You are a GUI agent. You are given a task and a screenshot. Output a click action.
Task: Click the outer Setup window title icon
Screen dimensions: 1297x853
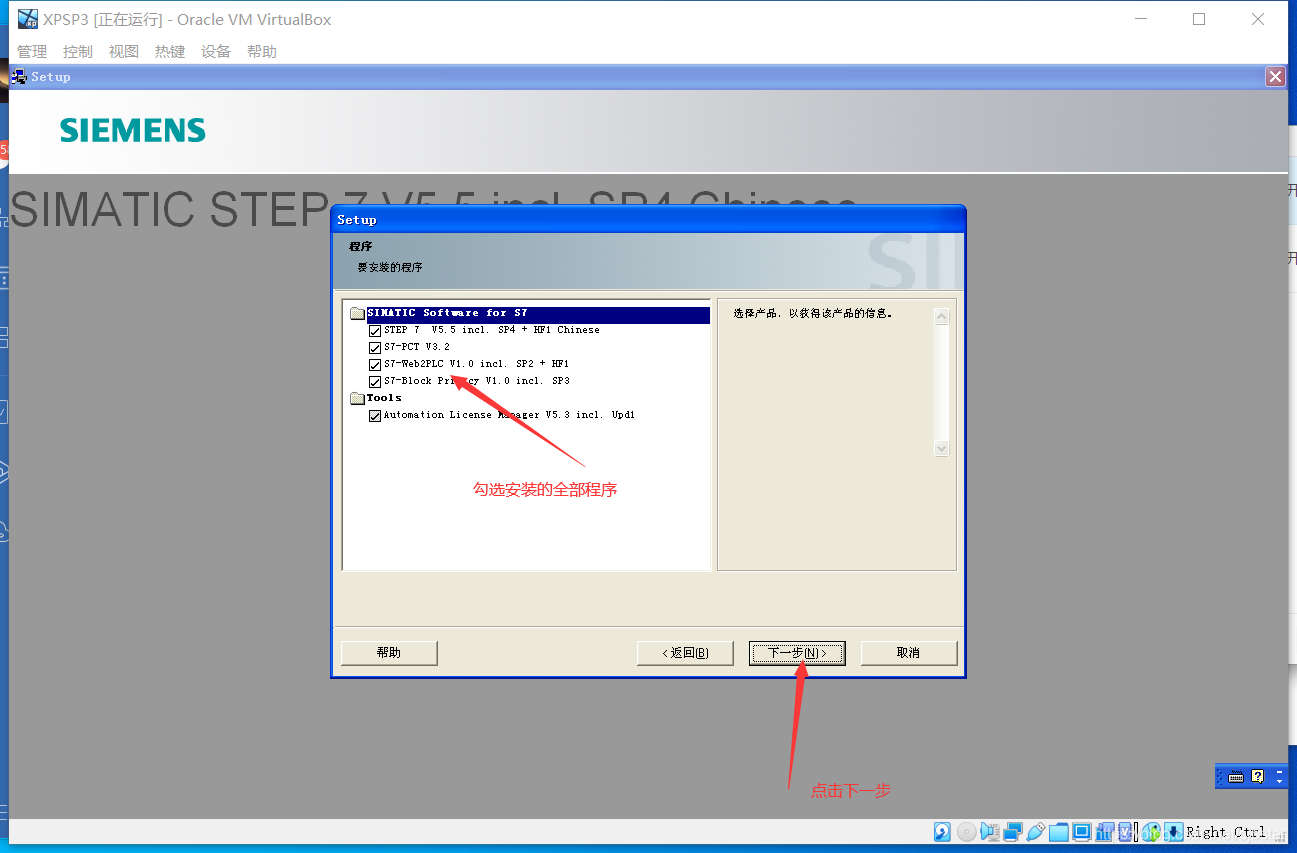20,76
